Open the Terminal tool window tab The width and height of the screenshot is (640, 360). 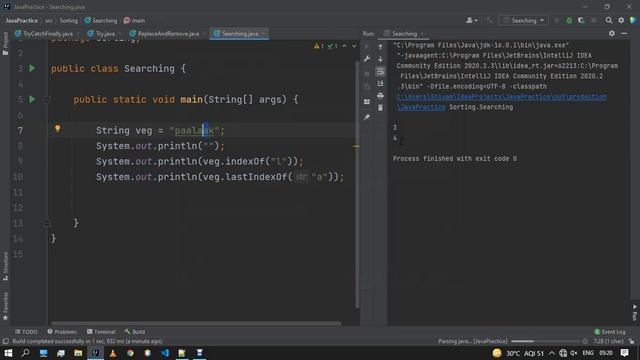pos(101,332)
